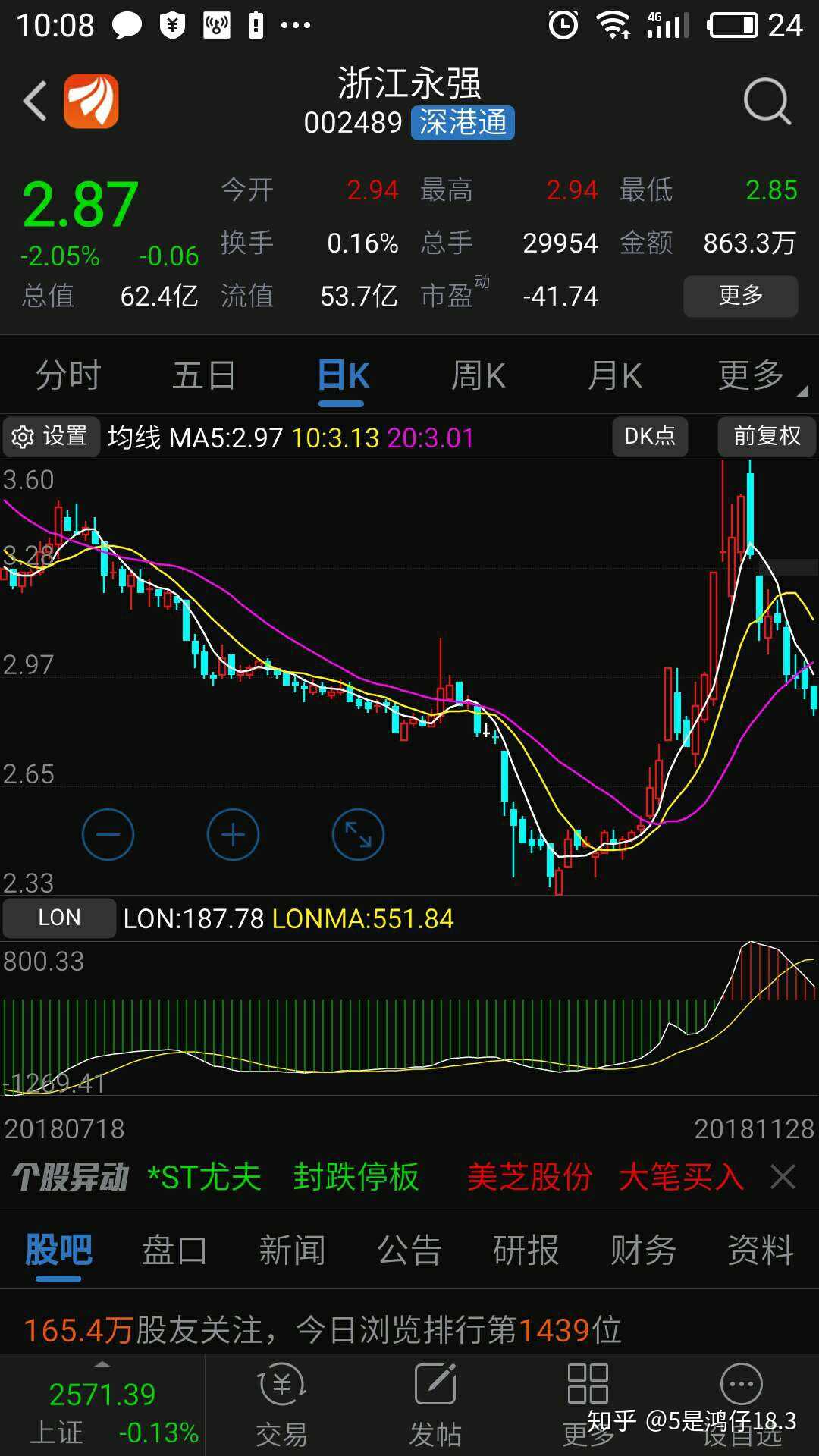The width and height of the screenshot is (819, 1456).
Task: Select the 月K monthly chart tab
Action: 615,375
